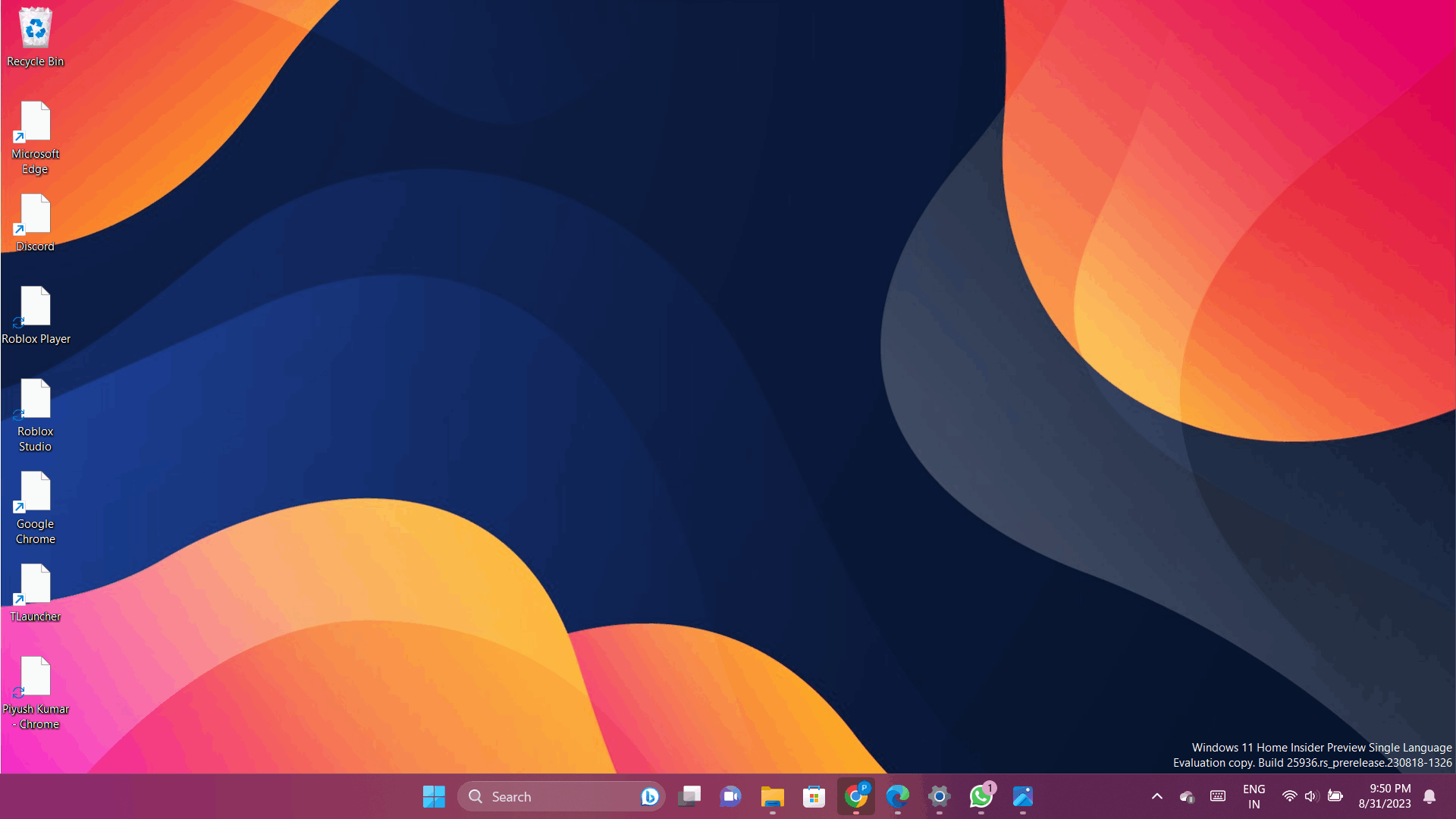
Task: Open ENG IN language switcher
Action: [1254, 796]
